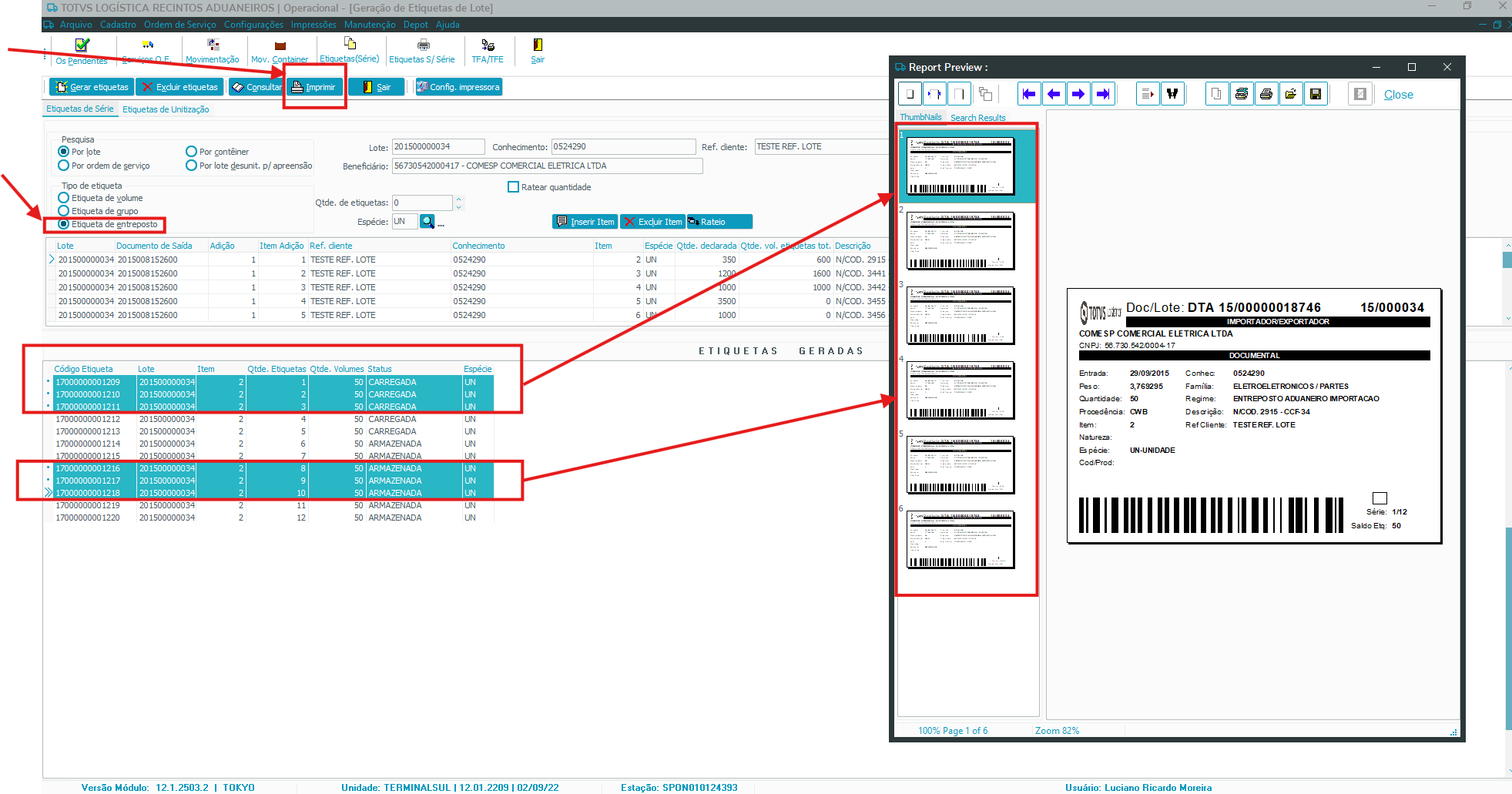Select the Por lote search option

(x=64, y=152)
